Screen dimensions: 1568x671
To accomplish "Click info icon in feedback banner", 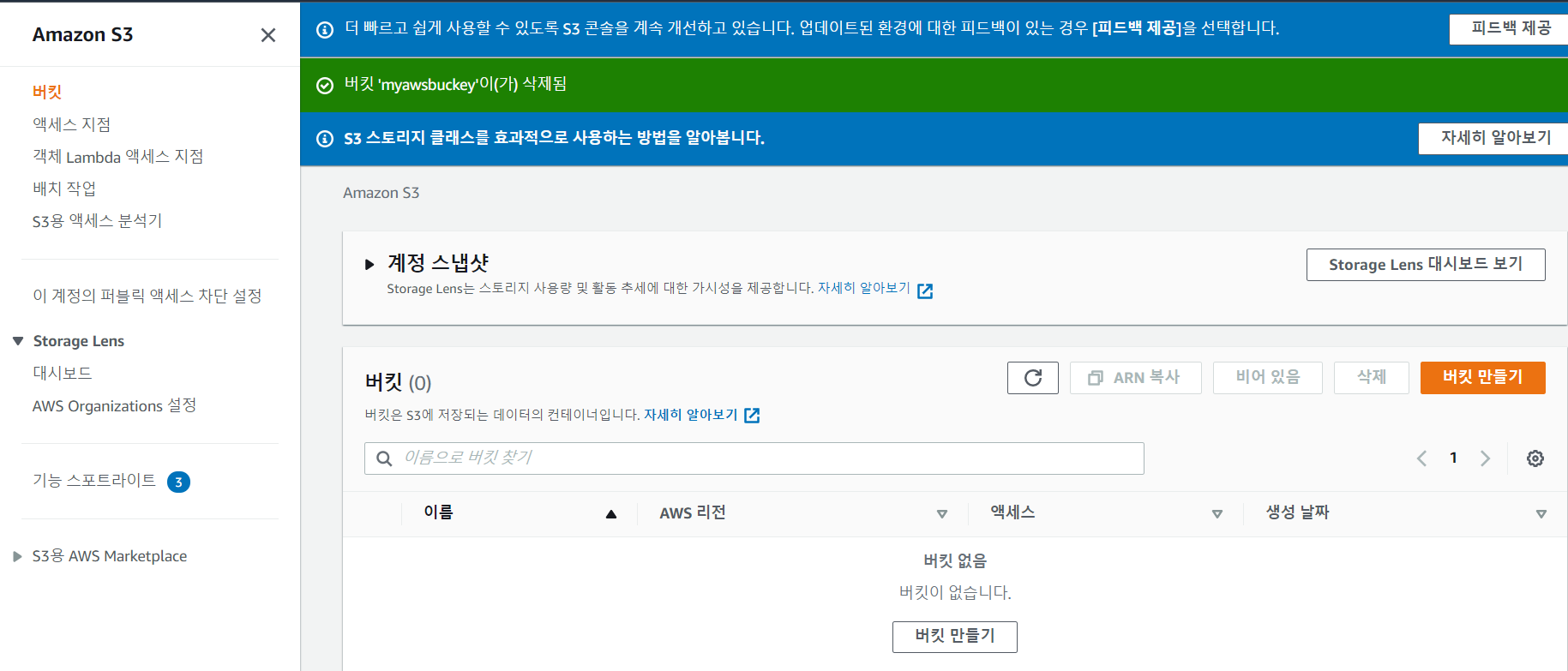I will click(325, 30).
